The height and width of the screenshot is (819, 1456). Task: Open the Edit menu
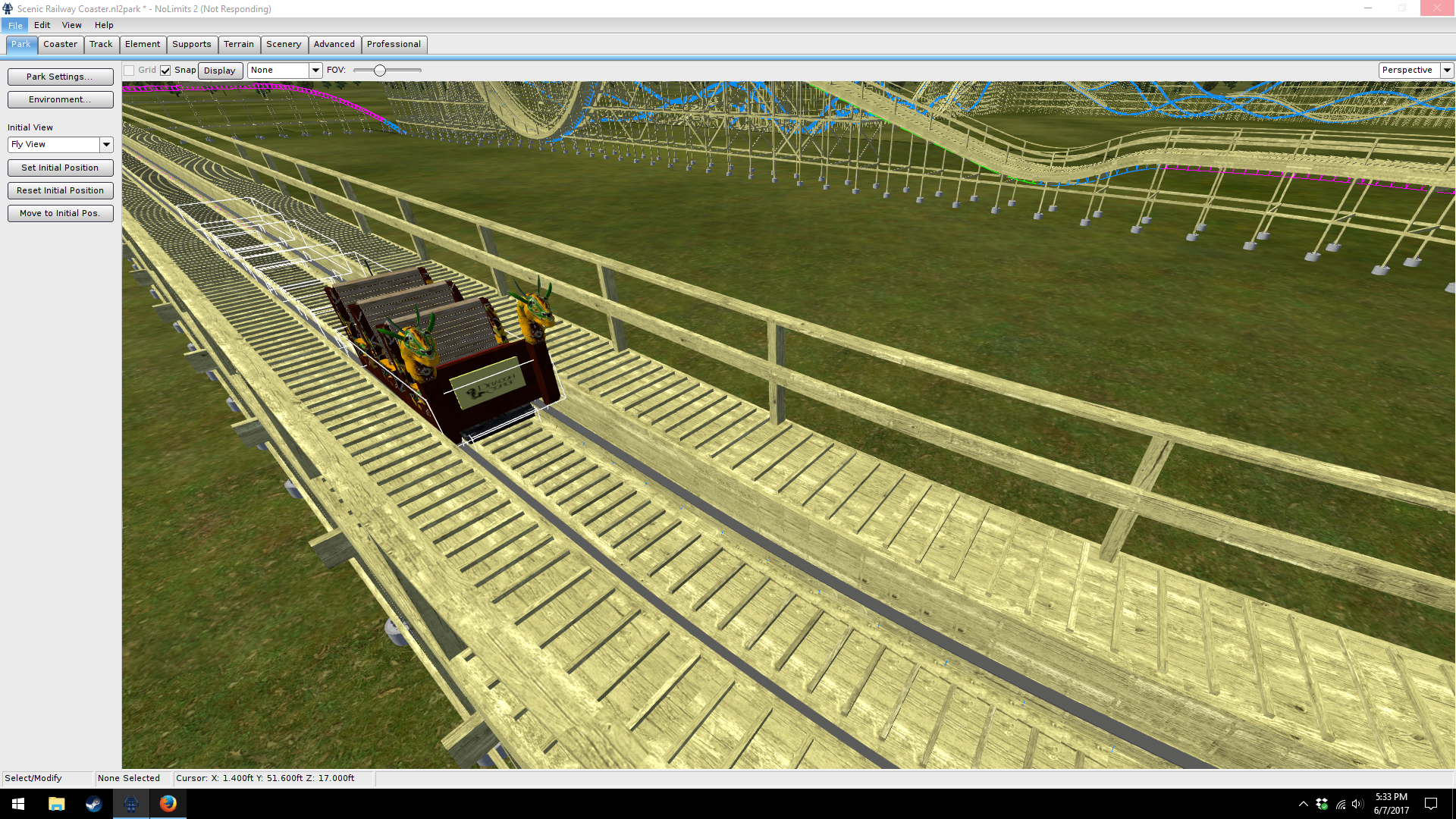pyautogui.click(x=42, y=25)
